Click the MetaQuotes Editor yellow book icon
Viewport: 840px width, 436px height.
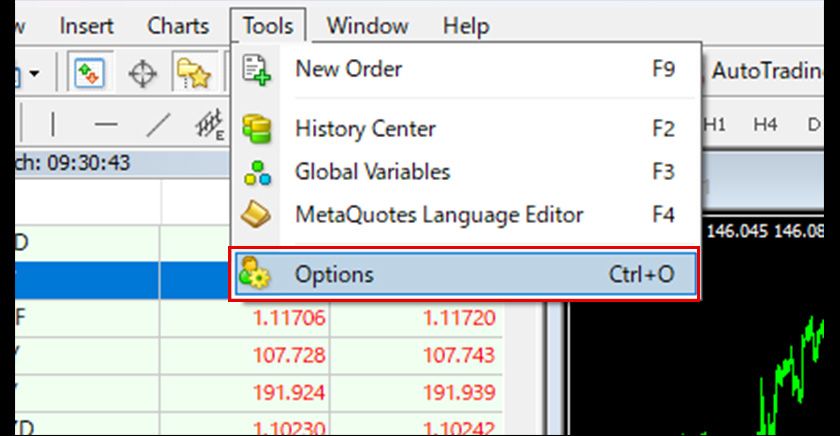pyautogui.click(x=256, y=215)
